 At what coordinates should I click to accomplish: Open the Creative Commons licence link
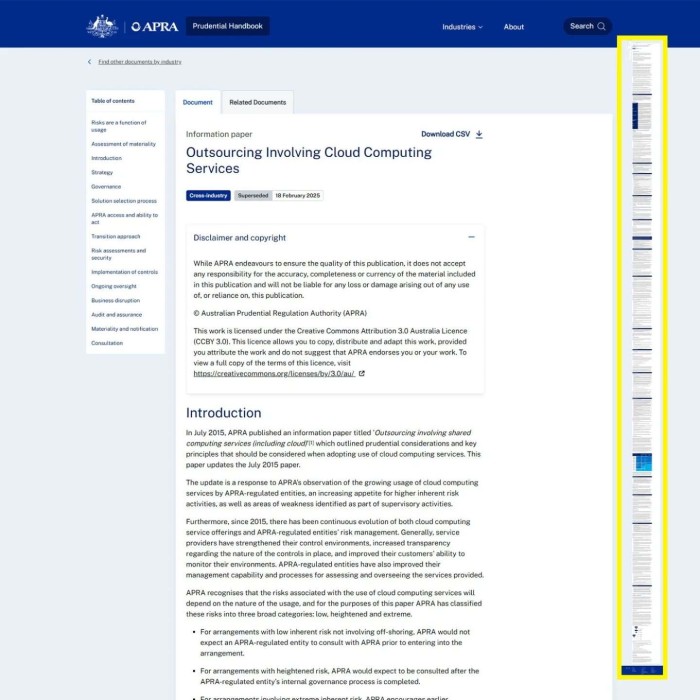pyautogui.click(x=273, y=374)
